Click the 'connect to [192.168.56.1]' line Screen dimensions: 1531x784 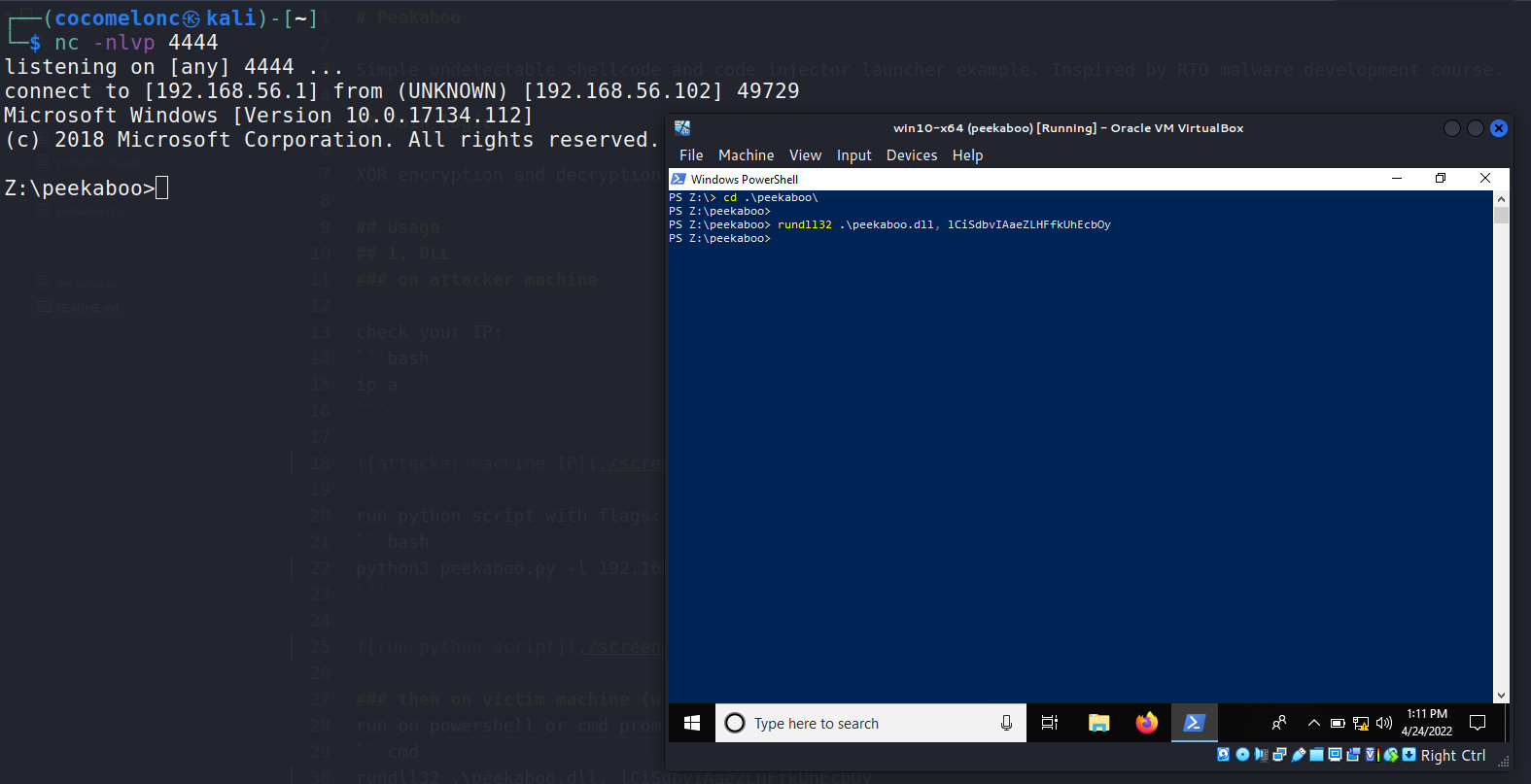coord(401,91)
